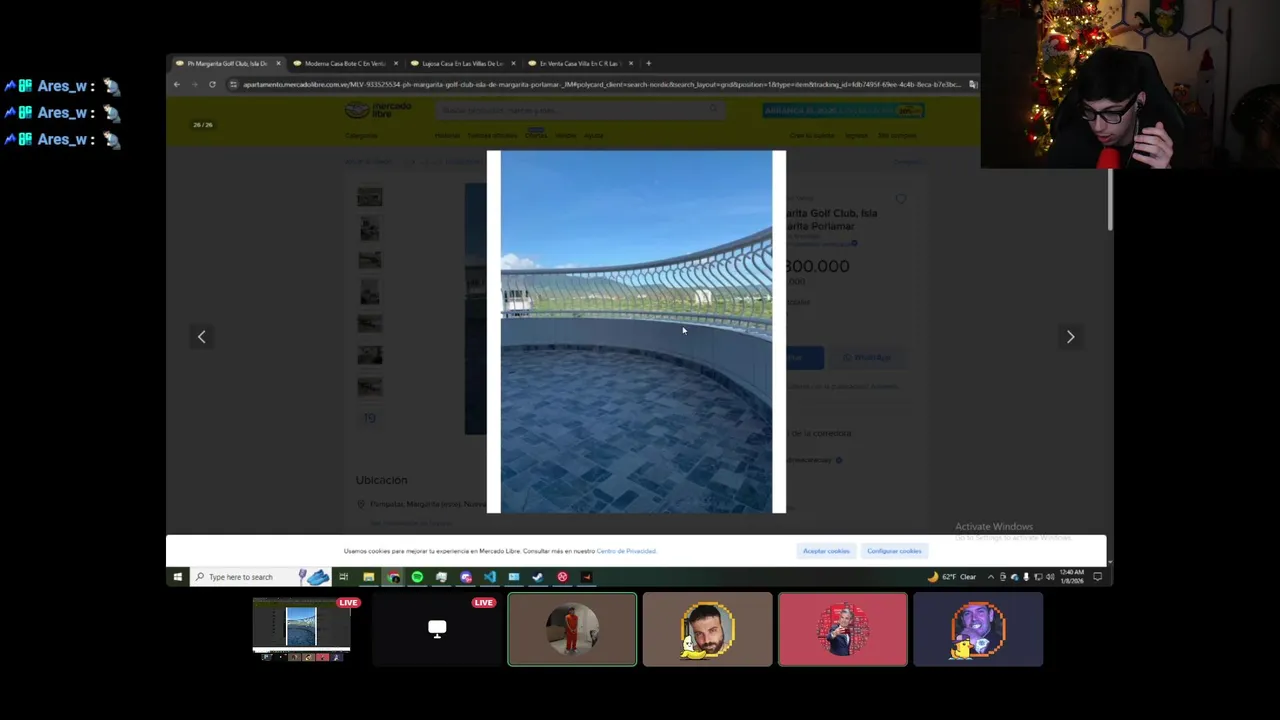
Task: Click the page's vertical scrollbar thumb
Action: coord(1110,200)
